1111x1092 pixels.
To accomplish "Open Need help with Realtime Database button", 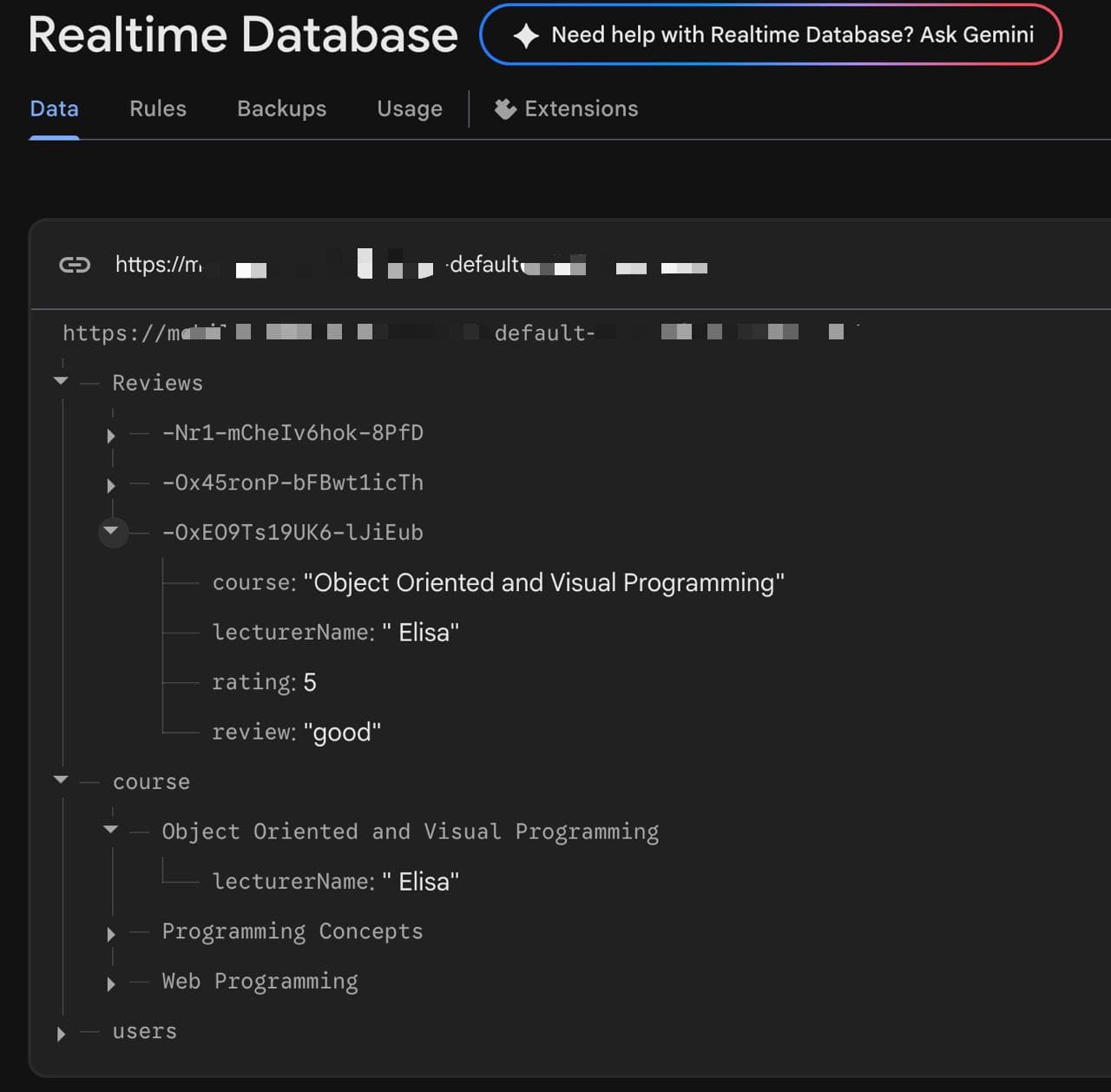I will click(771, 35).
